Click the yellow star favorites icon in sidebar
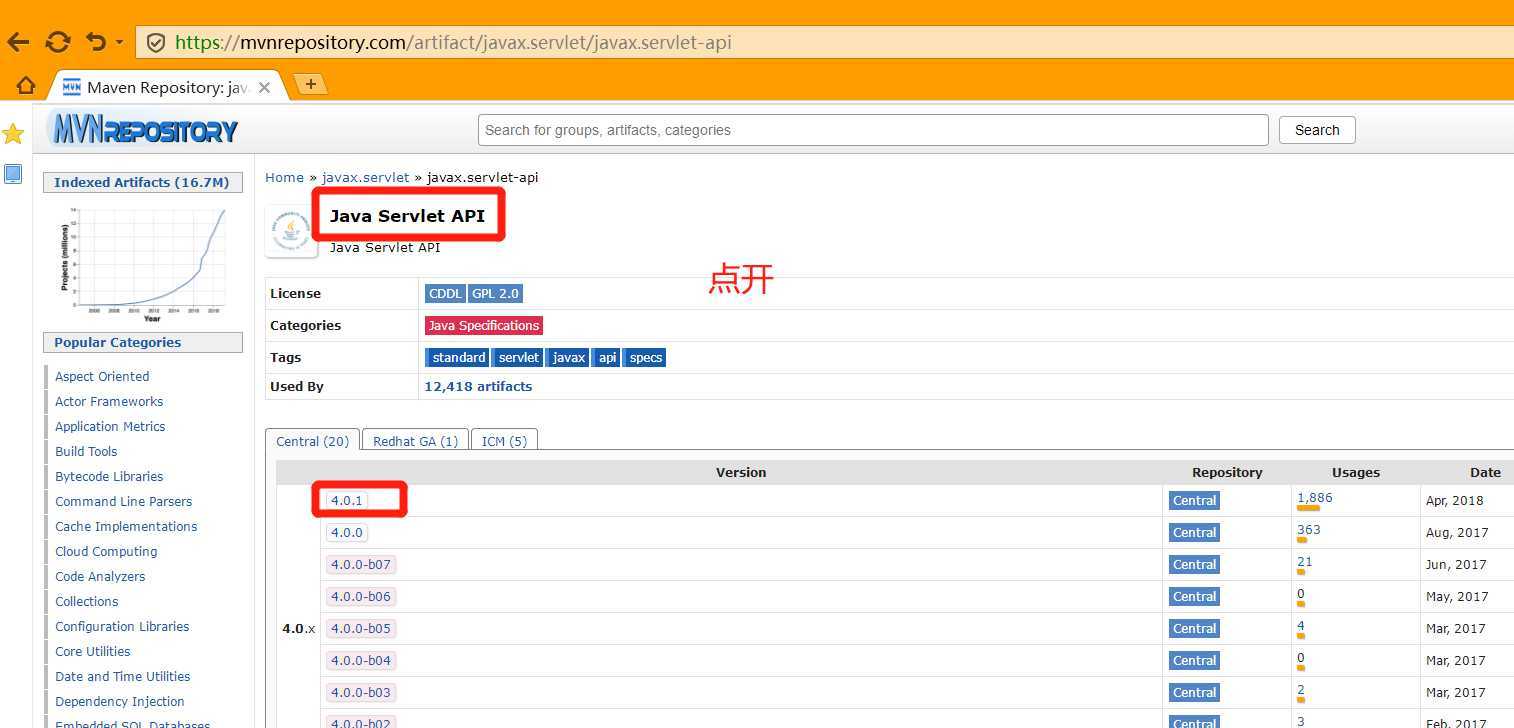This screenshot has height=728, width=1514. coord(13,134)
